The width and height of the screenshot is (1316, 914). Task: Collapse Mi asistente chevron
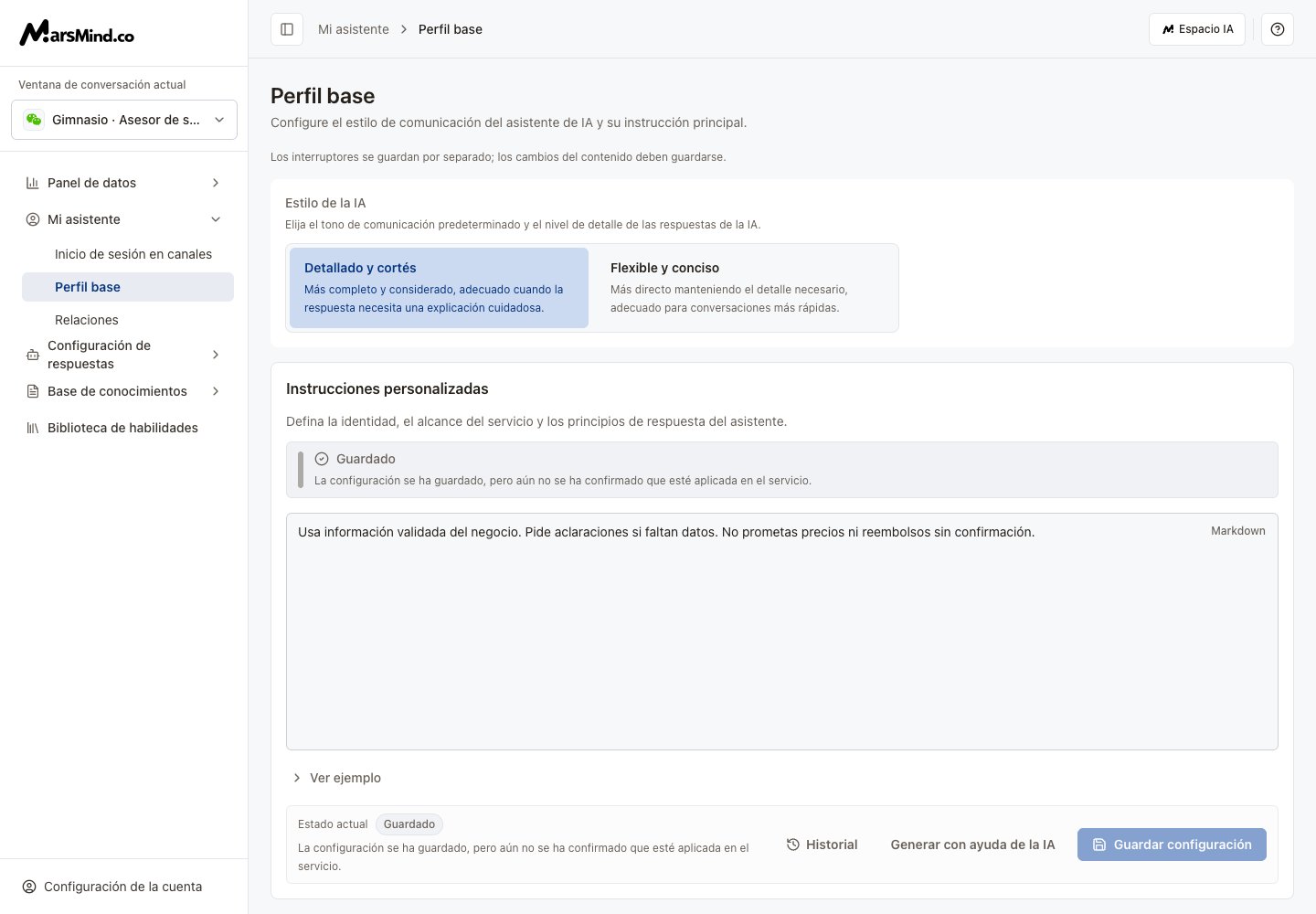[x=216, y=219]
